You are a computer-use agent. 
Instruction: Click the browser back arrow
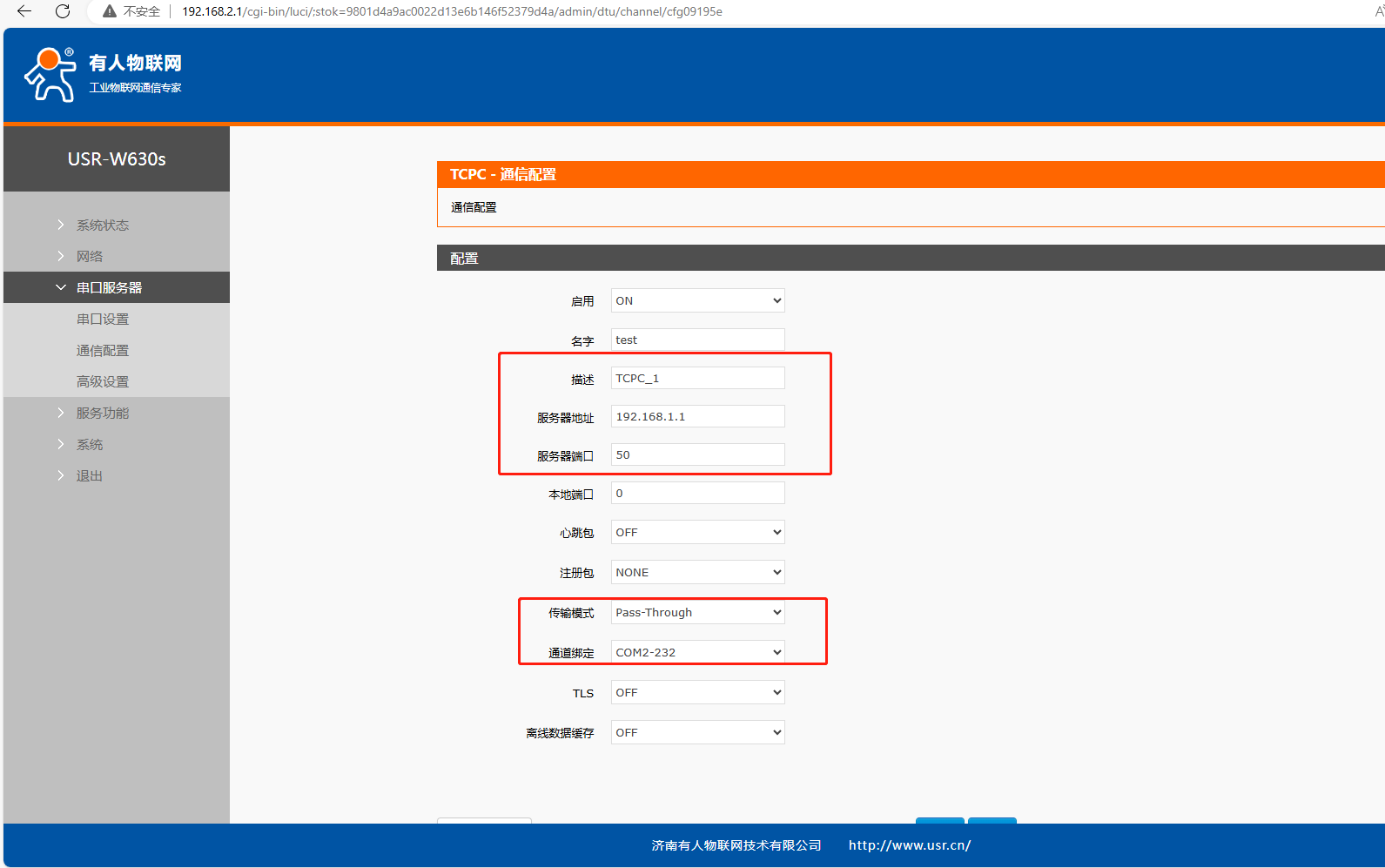click(24, 11)
